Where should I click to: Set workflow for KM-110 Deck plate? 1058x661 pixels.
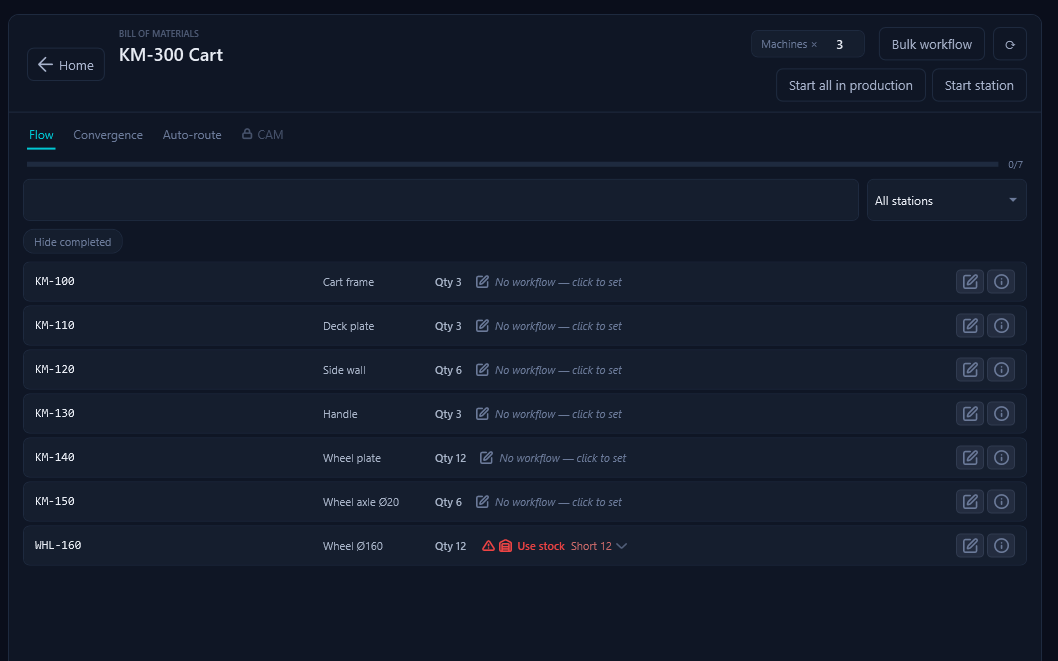pyautogui.click(x=549, y=326)
